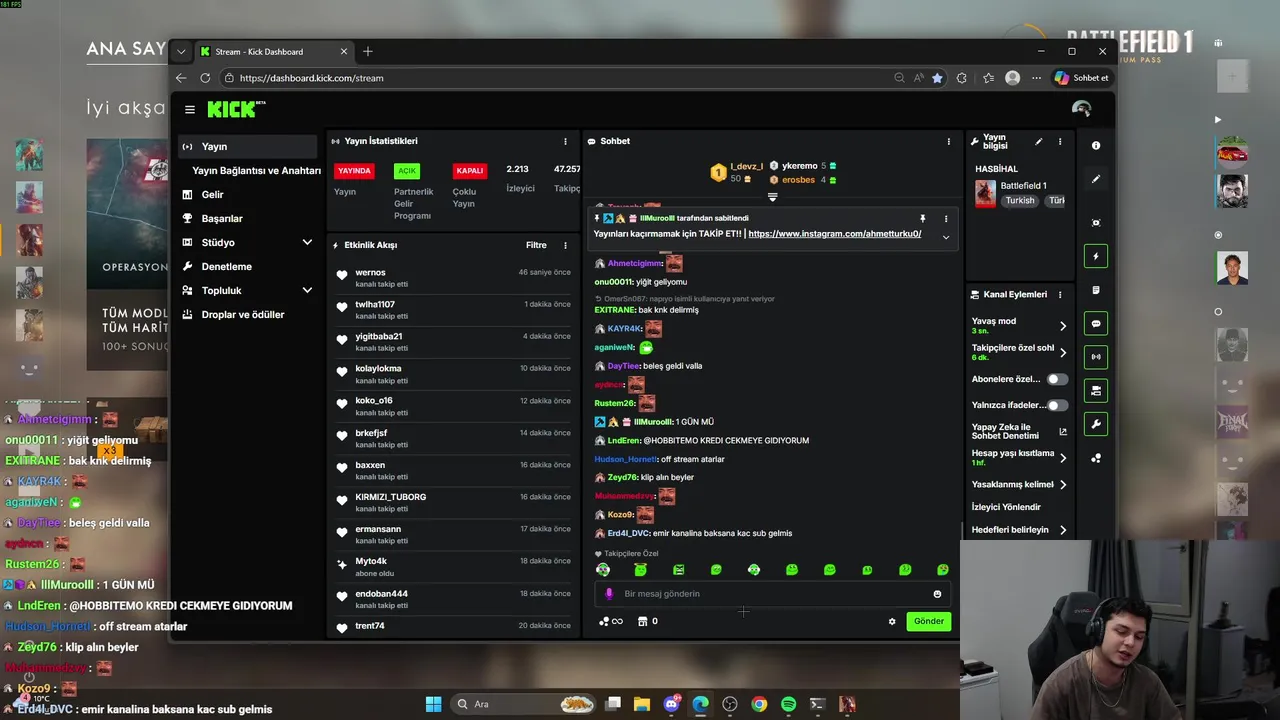Open a new browser tab
1280x720 pixels.
(368, 52)
